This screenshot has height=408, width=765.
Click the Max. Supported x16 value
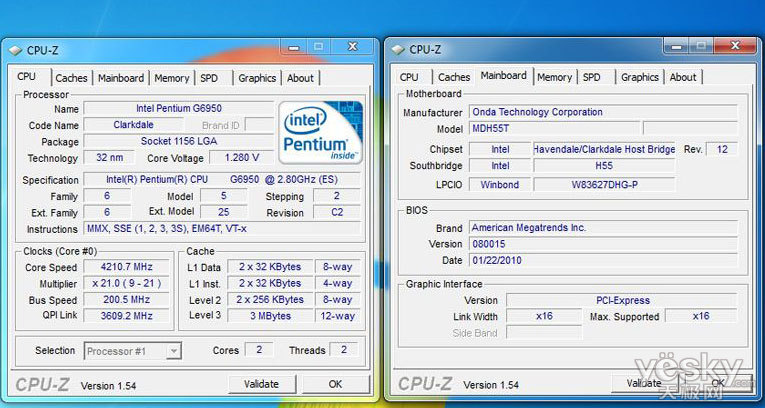701,316
